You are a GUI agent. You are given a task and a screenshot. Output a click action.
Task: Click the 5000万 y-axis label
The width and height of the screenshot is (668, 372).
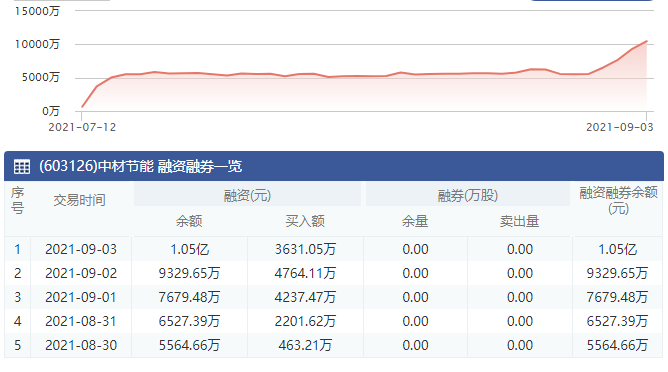pos(40,78)
